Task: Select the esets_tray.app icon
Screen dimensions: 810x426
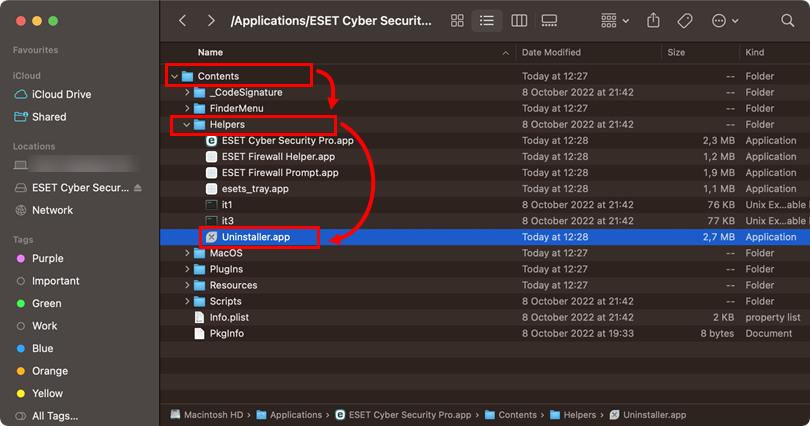Action: pyautogui.click(x=211, y=188)
